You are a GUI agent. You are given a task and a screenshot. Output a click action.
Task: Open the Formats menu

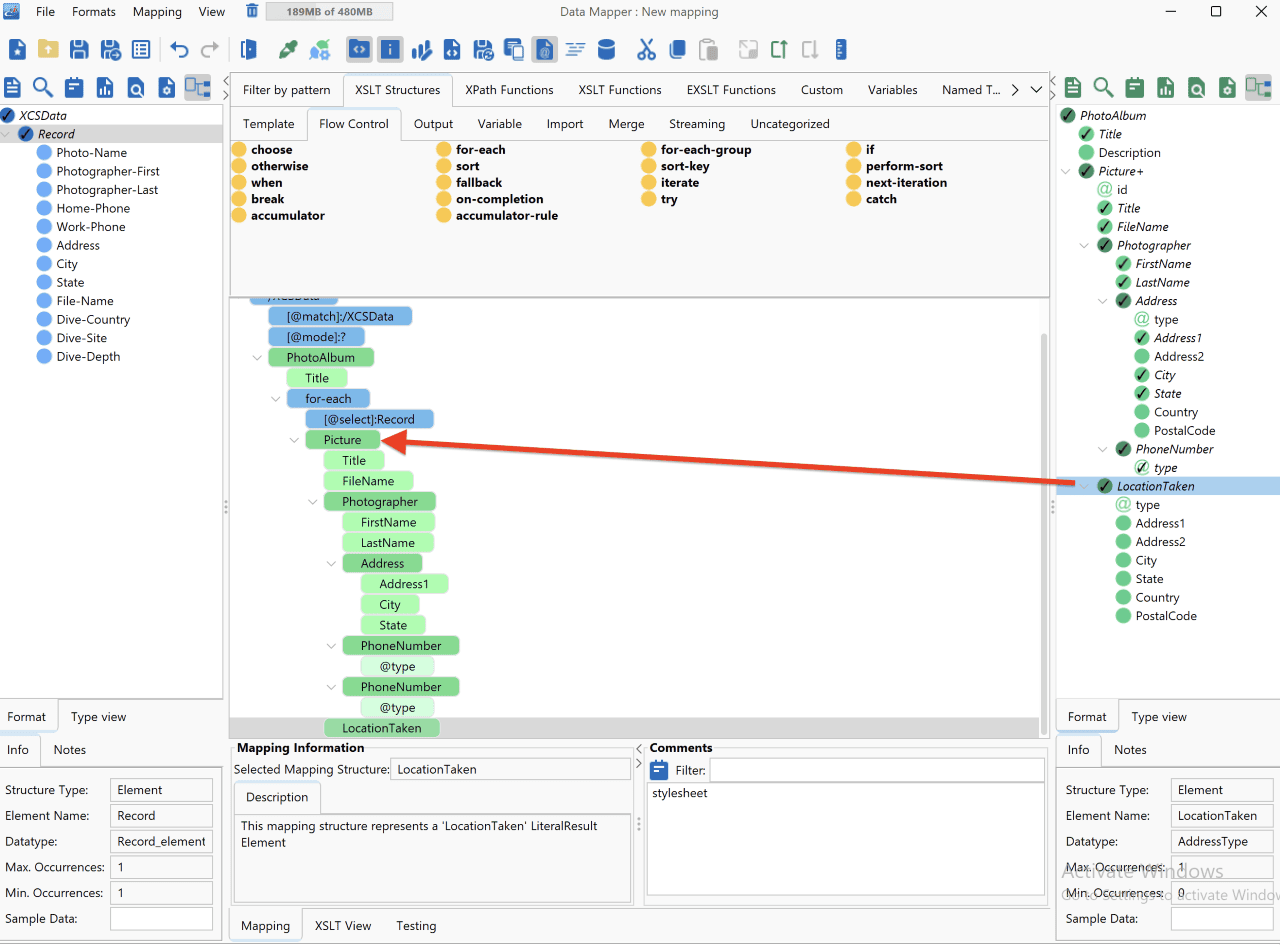click(94, 12)
